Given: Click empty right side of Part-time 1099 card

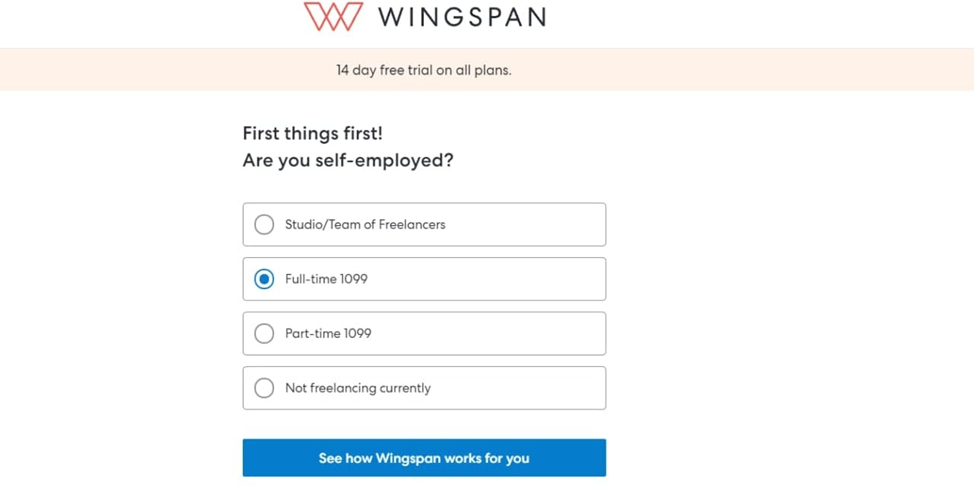Looking at the screenshot, I should pyautogui.click(x=520, y=333).
